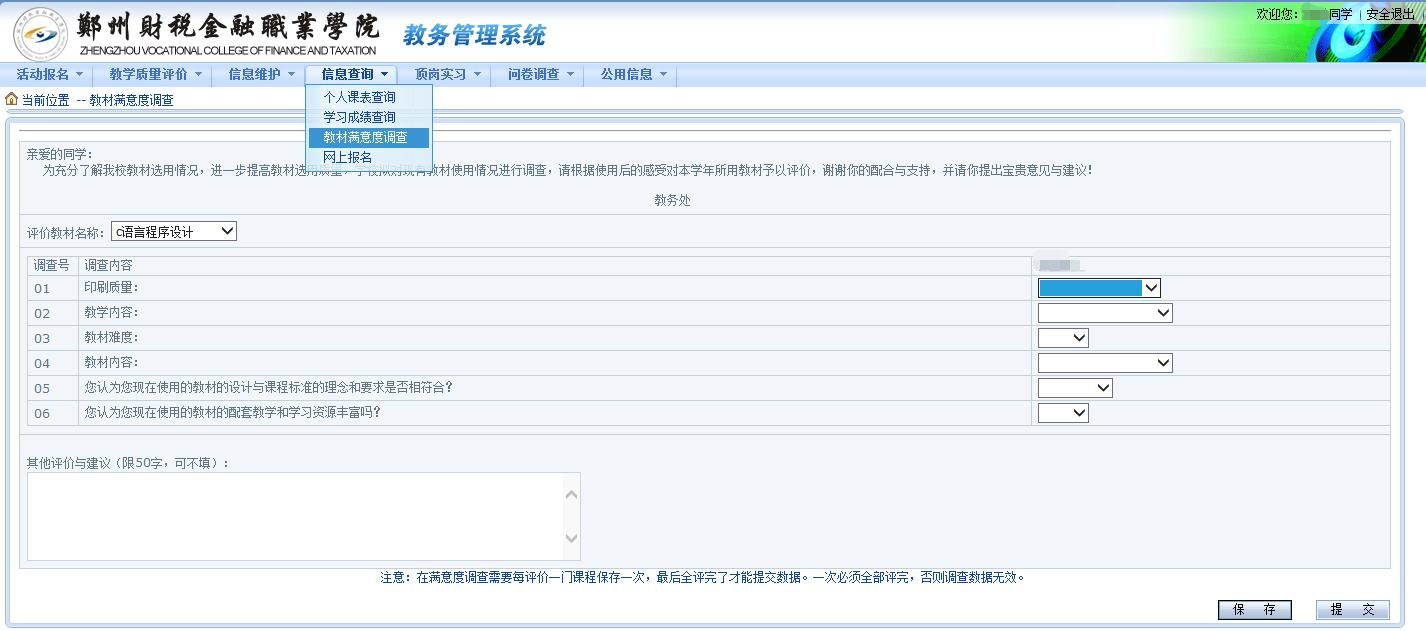Open the 教材内容 rating dropdown
This screenshot has height=631, width=1426.
1105,363
